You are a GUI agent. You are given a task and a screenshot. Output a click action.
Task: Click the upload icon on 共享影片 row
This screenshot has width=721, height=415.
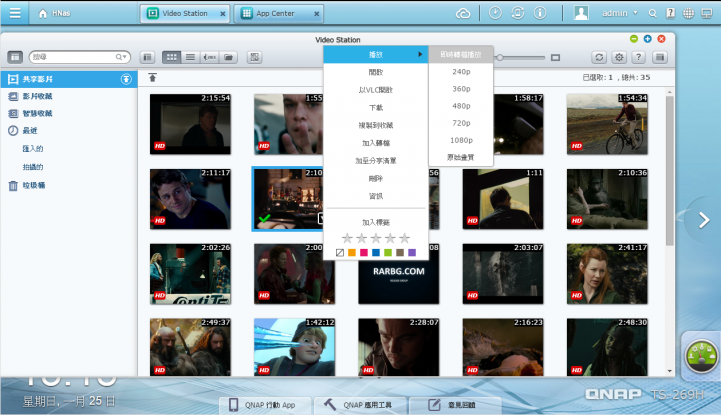(x=126, y=79)
